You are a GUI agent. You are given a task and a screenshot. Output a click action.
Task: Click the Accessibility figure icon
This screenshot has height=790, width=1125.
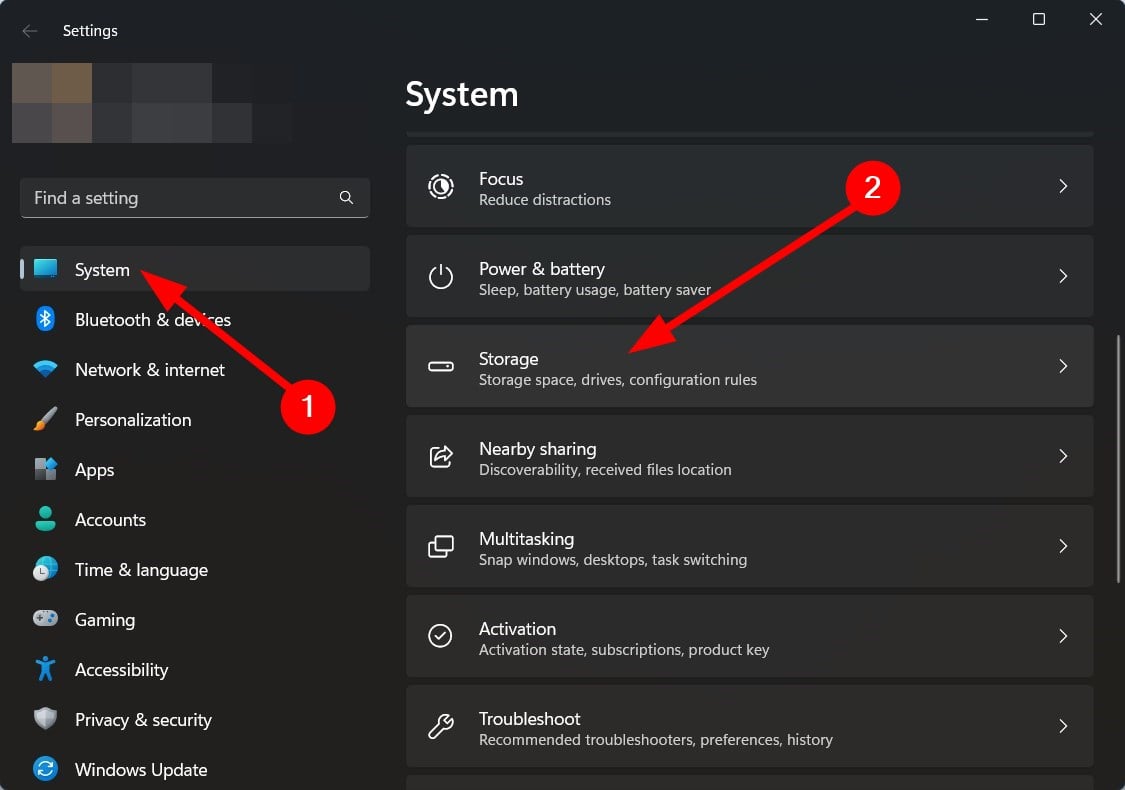coord(45,669)
